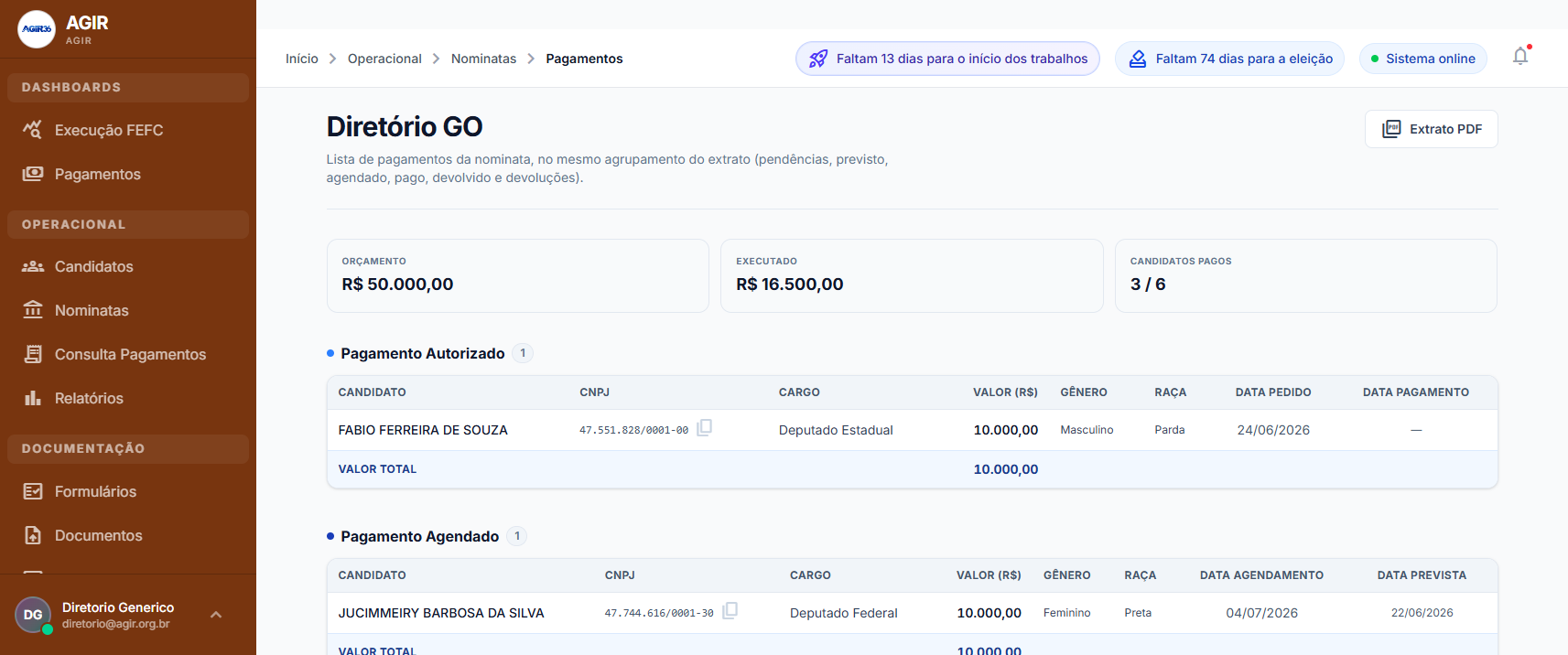Select candidate JUCIMMEIRY BARBOSA DA SILVA
The width and height of the screenshot is (1568, 655).
(x=441, y=613)
